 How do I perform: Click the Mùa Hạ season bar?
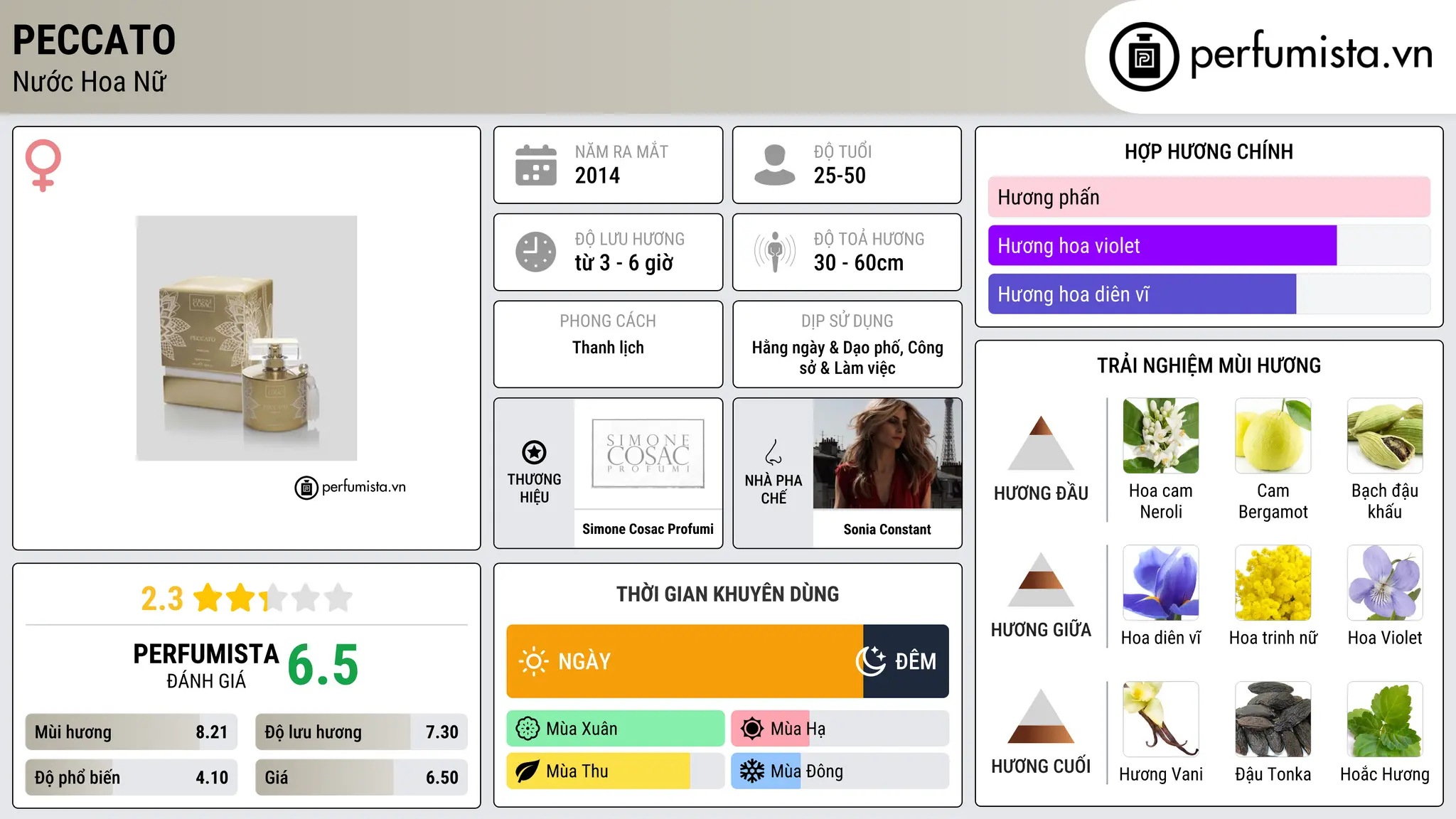pyautogui.click(x=840, y=729)
